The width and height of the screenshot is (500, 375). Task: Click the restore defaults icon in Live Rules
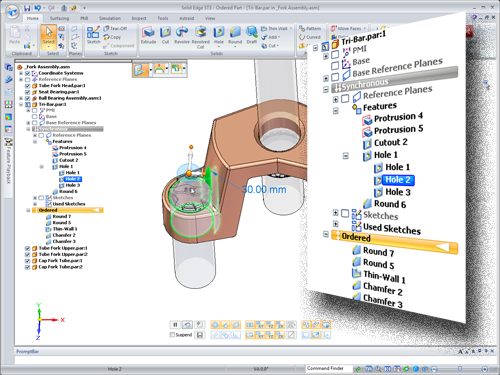[187, 324]
